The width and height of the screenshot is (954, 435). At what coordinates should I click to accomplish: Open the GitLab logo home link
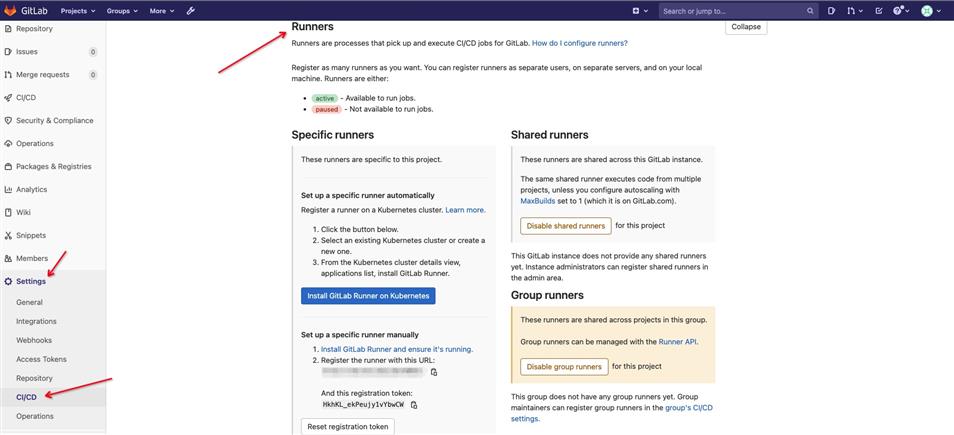tap(27, 10)
